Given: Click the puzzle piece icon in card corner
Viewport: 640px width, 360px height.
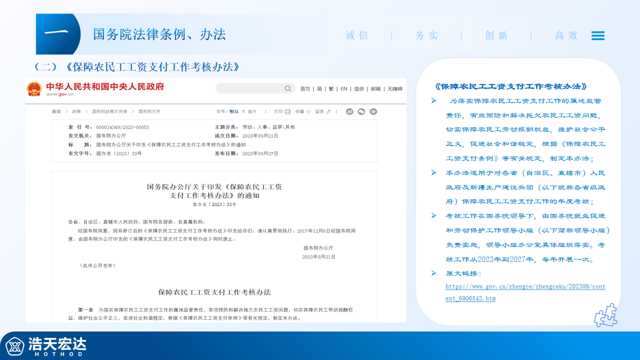Looking at the screenshot, I should pyautogui.click(x=606, y=315).
